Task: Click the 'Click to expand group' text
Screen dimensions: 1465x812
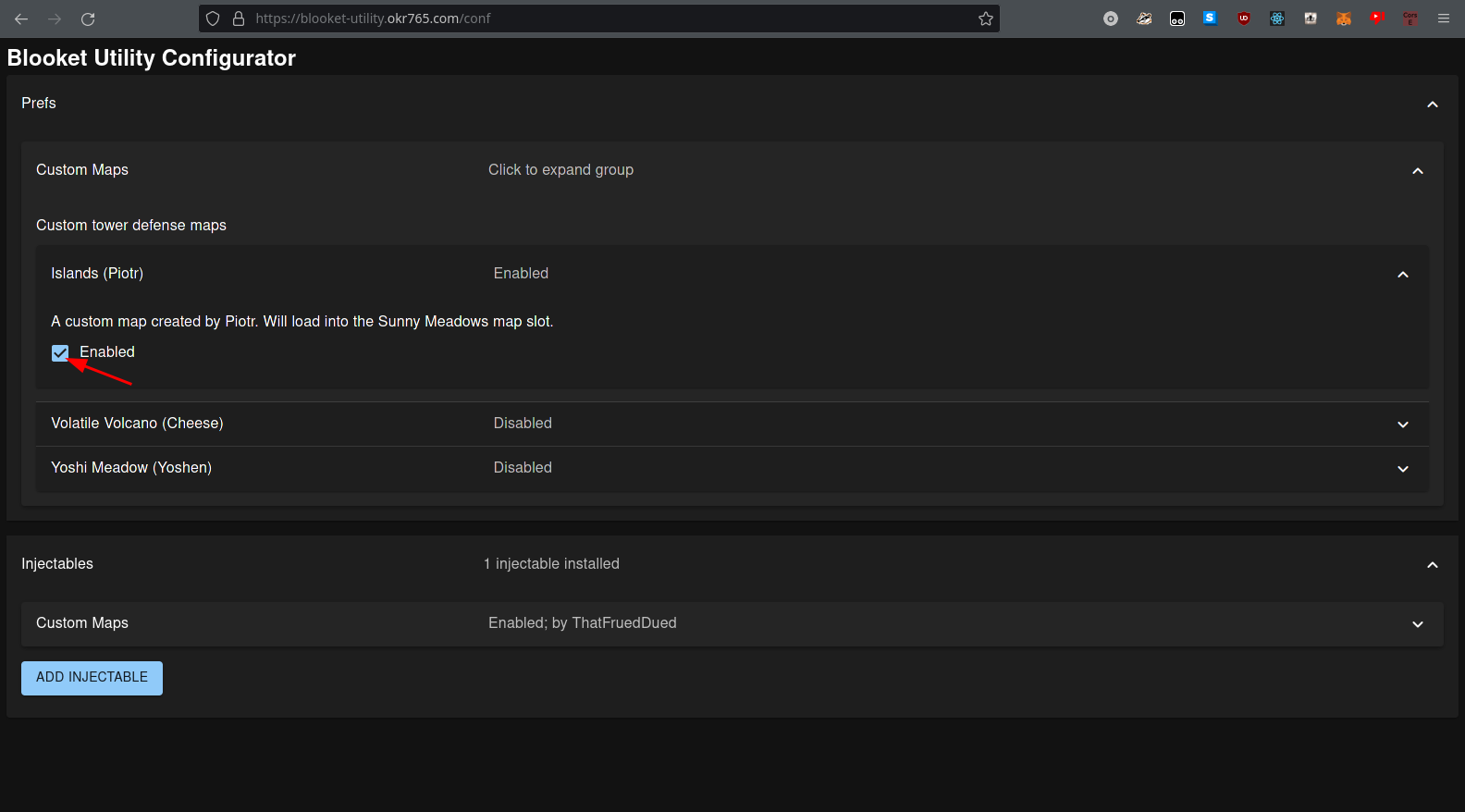Action: click(x=560, y=169)
